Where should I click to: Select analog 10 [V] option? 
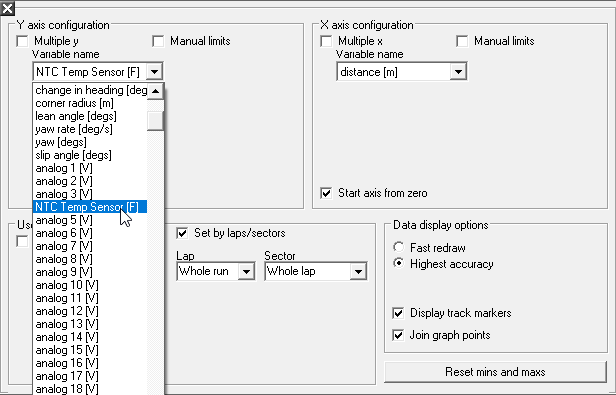(x=90, y=285)
